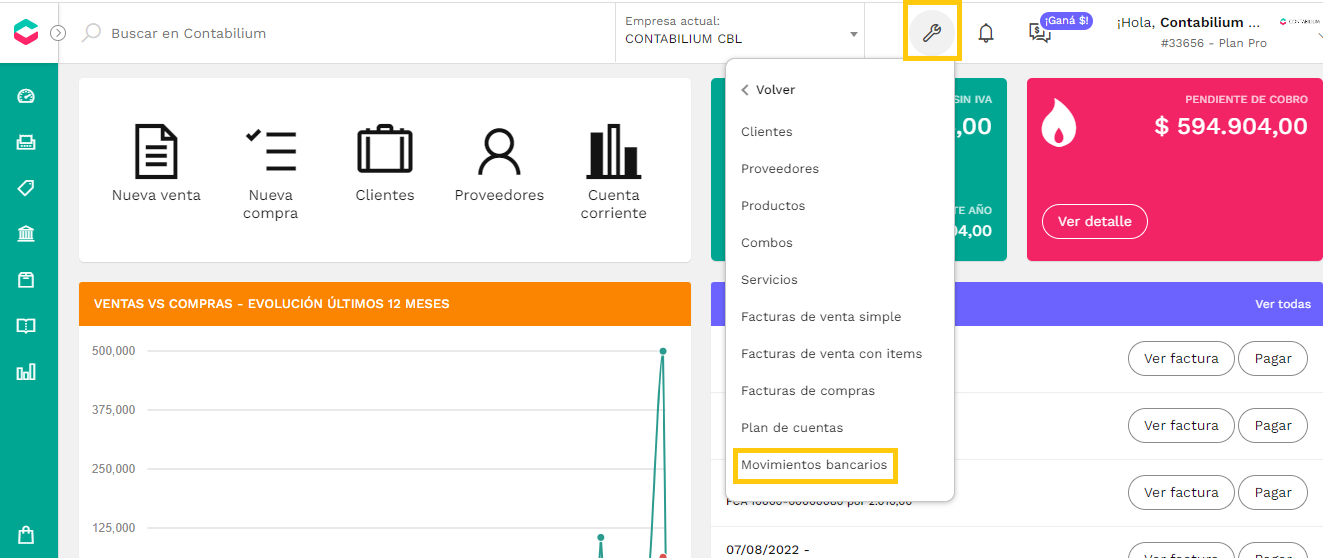Click the search magnifier icon

(91, 33)
